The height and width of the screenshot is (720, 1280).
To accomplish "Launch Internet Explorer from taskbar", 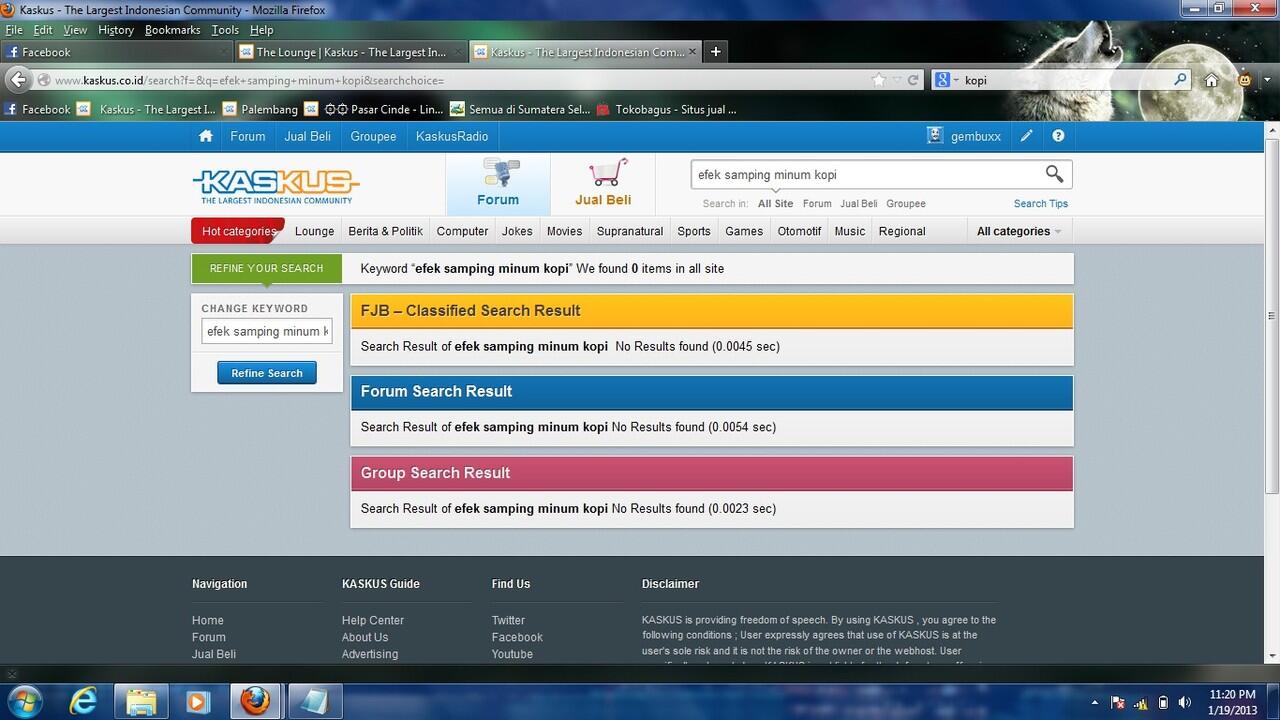I will point(85,701).
